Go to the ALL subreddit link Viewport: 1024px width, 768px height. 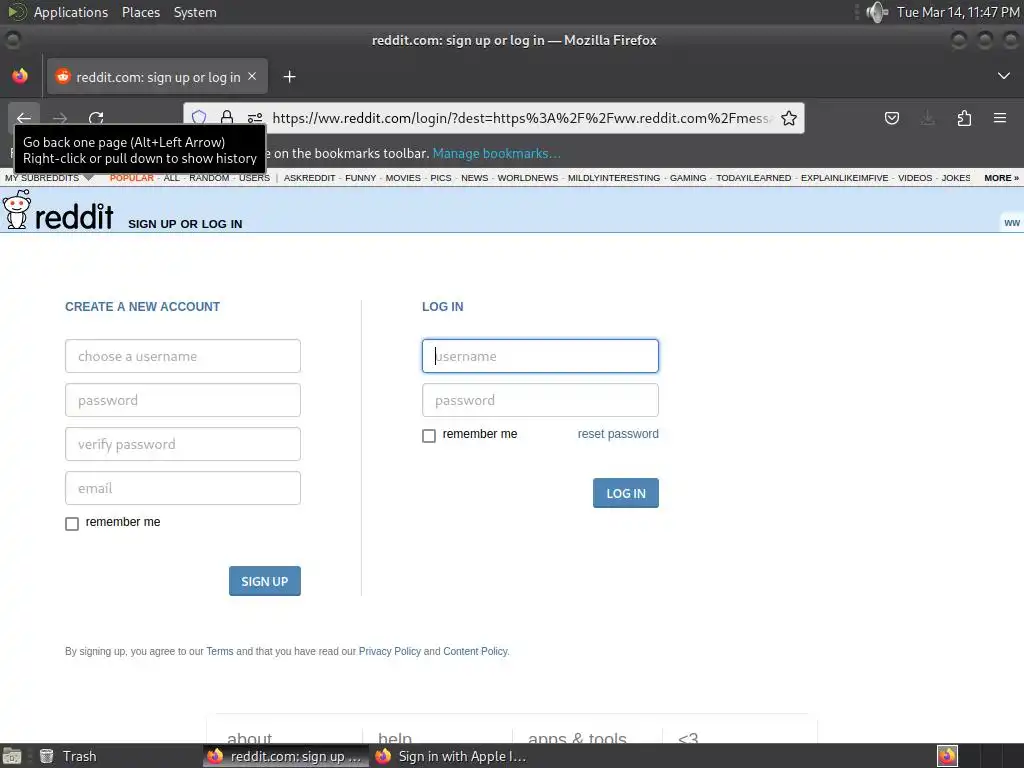(x=171, y=178)
